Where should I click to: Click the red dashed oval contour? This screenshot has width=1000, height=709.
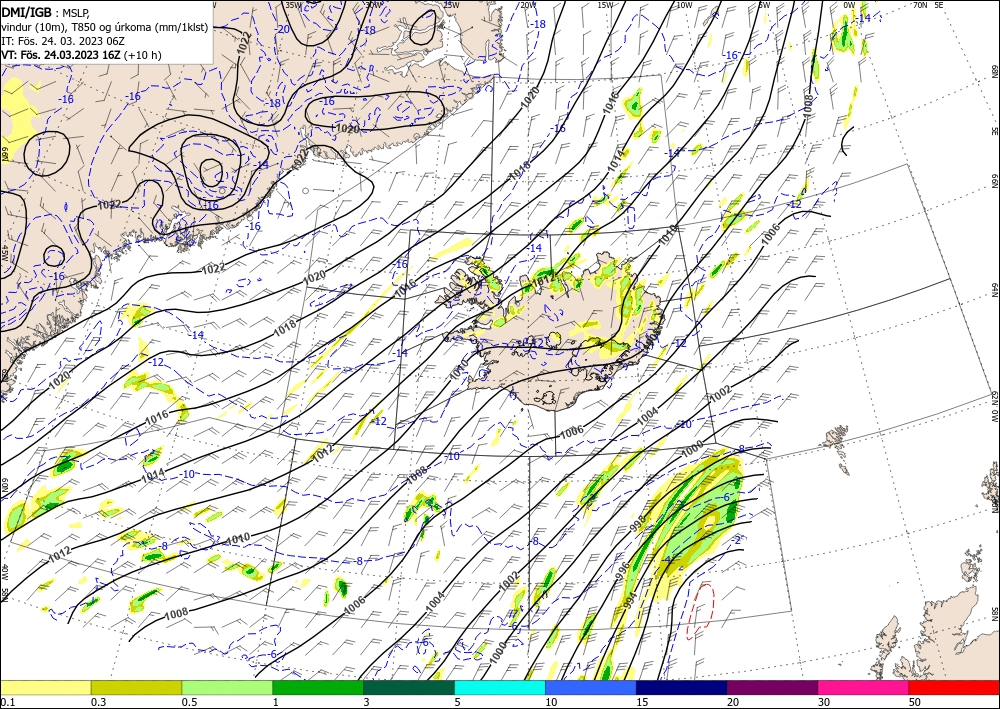click(x=700, y=611)
